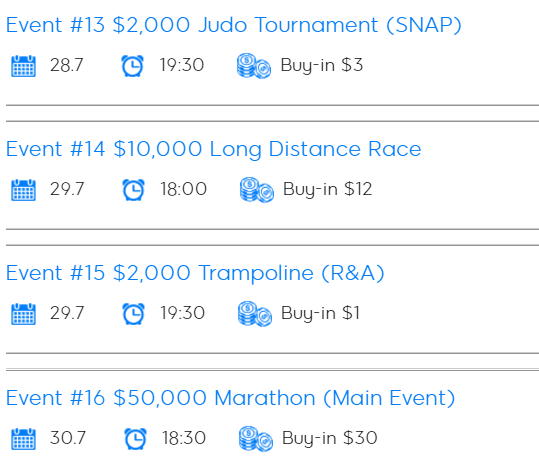Click coins icon beside Buy-in $3
539x476 pixels.
click(x=254, y=66)
